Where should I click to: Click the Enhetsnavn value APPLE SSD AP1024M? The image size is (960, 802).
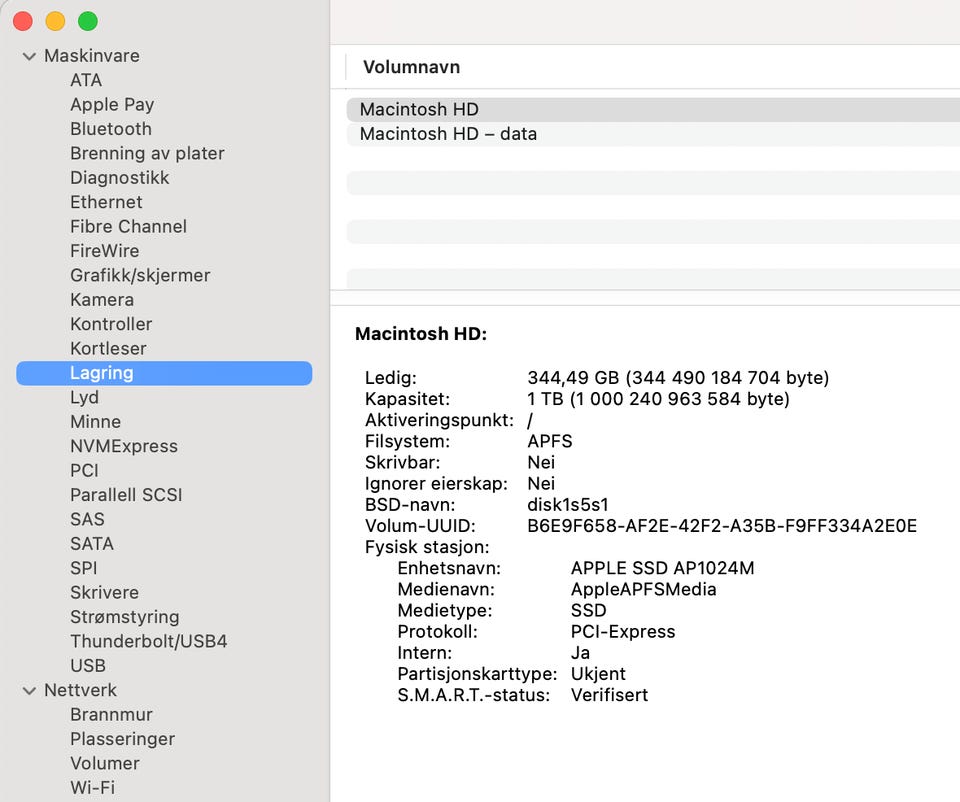point(662,569)
